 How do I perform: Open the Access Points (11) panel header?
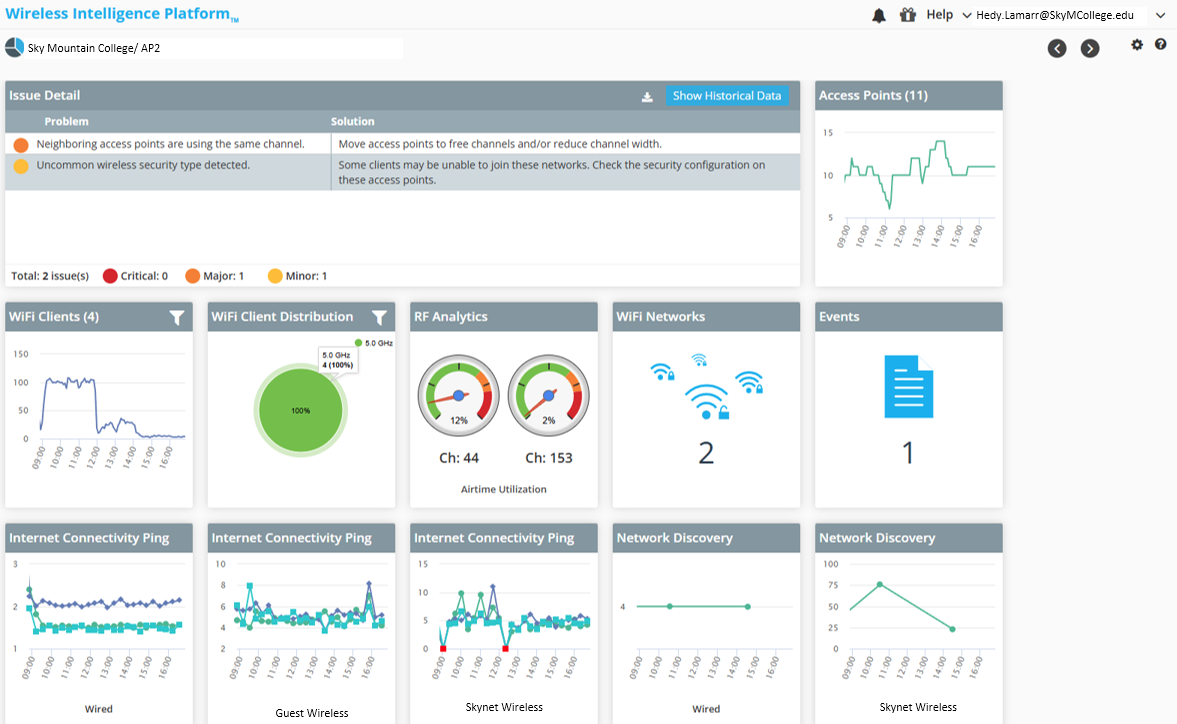(x=909, y=95)
